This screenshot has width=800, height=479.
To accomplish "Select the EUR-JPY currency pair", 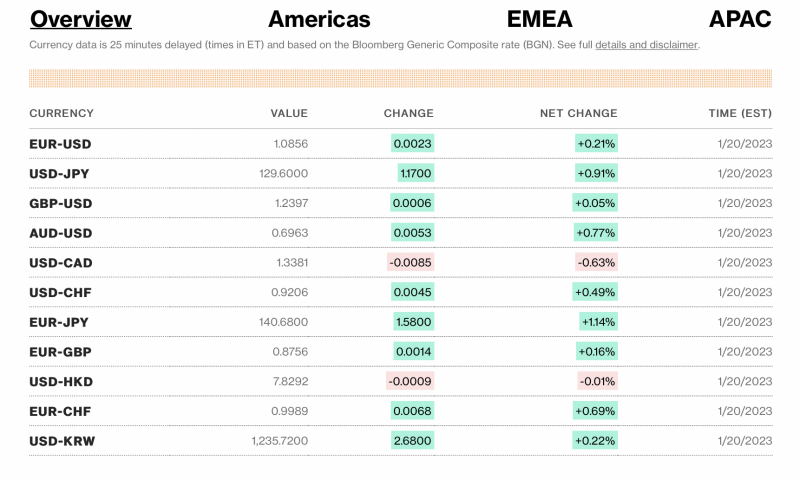I will click(59, 322).
